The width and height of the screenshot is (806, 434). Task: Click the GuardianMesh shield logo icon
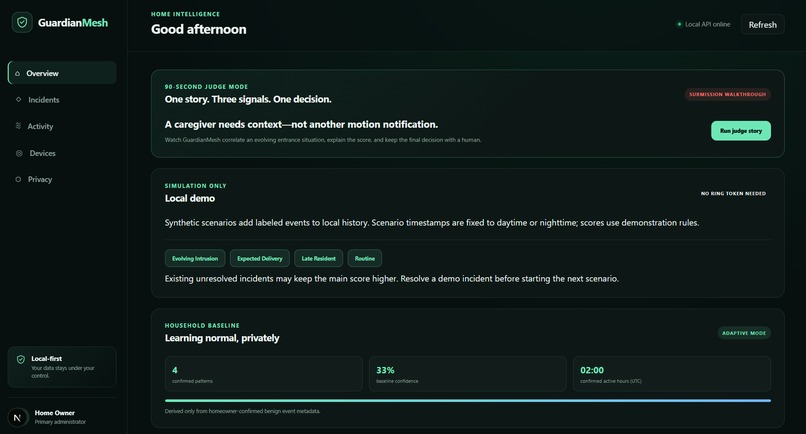pos(22,23)
